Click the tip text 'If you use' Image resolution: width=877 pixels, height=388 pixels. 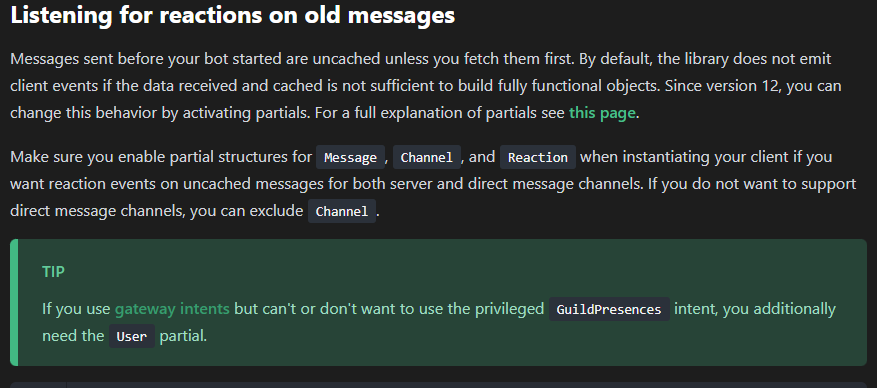76,309
